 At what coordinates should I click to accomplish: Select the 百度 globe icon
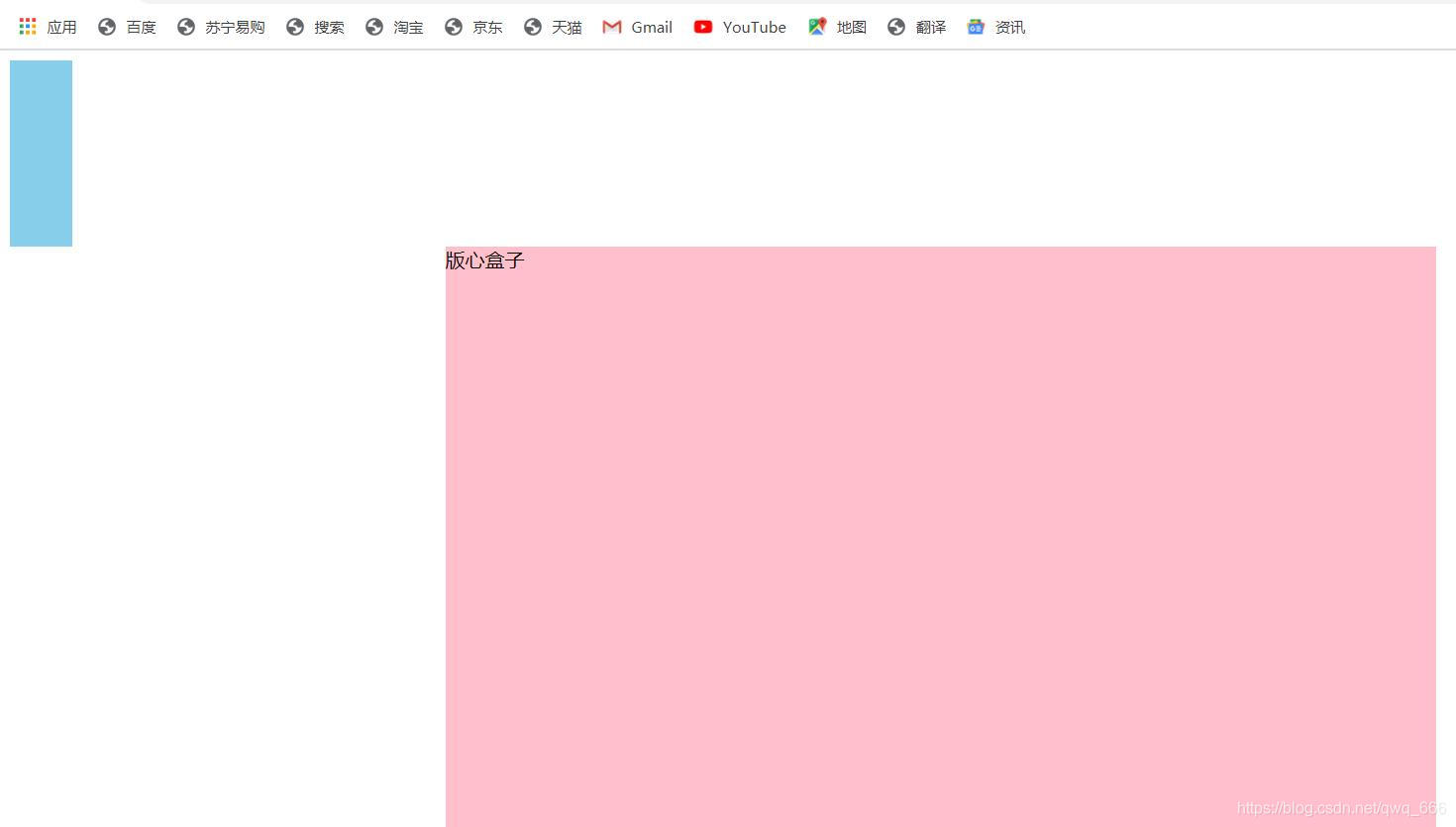tap(106, 27)
